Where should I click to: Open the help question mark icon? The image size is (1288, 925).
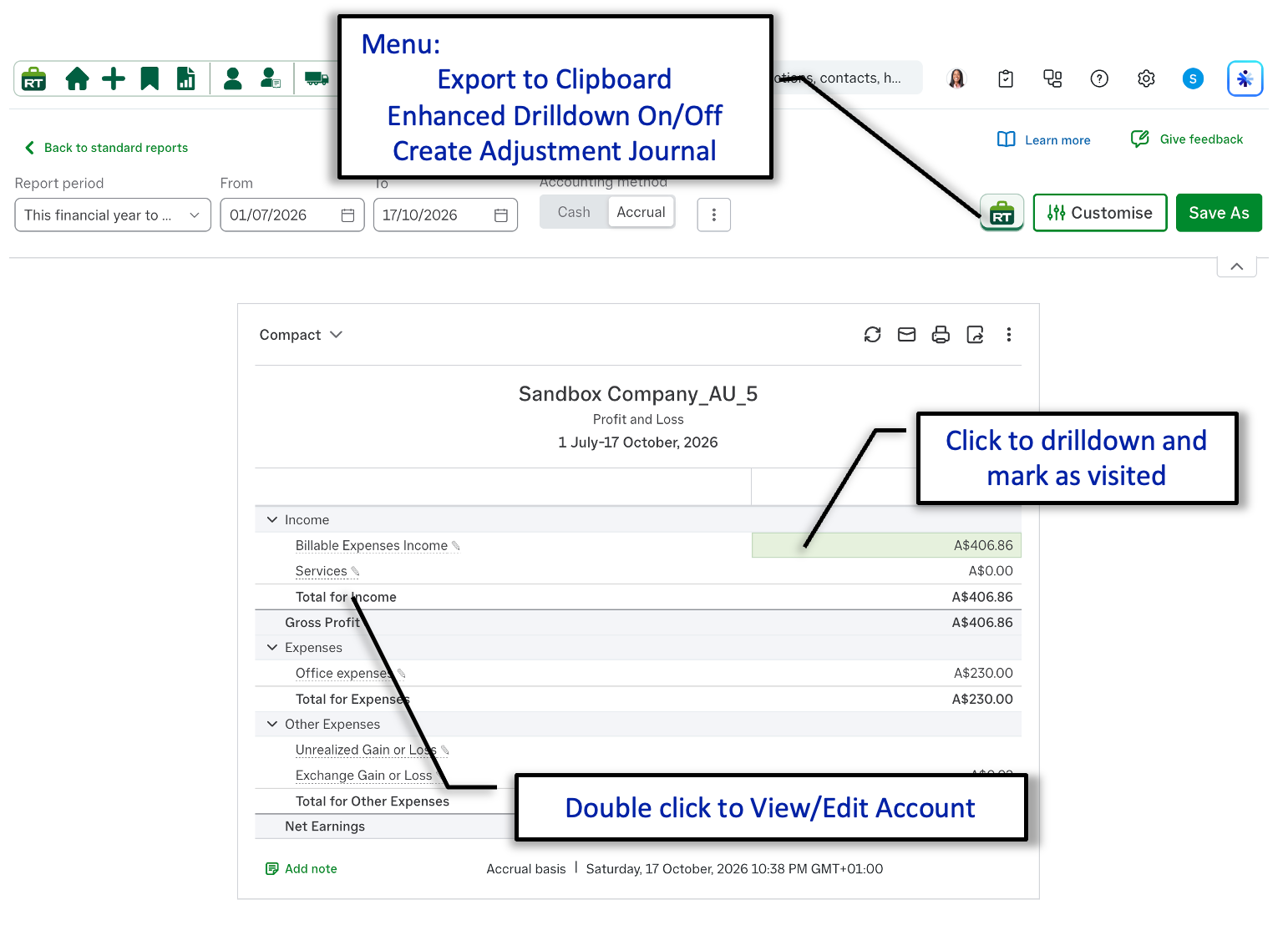(1099, 78)
